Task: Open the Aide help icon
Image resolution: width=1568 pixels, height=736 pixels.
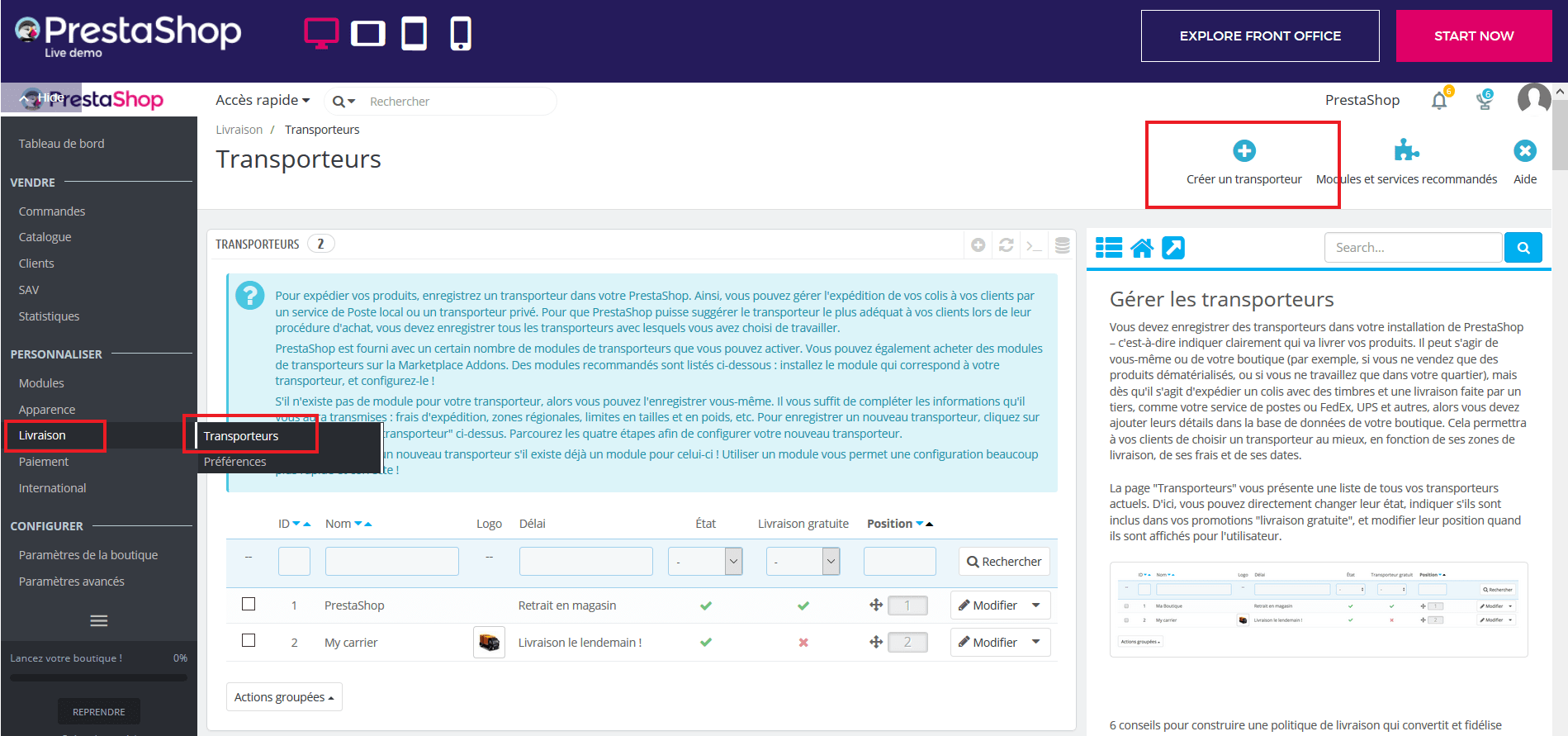Action: pyautogui.click(x=1525, y=151)
